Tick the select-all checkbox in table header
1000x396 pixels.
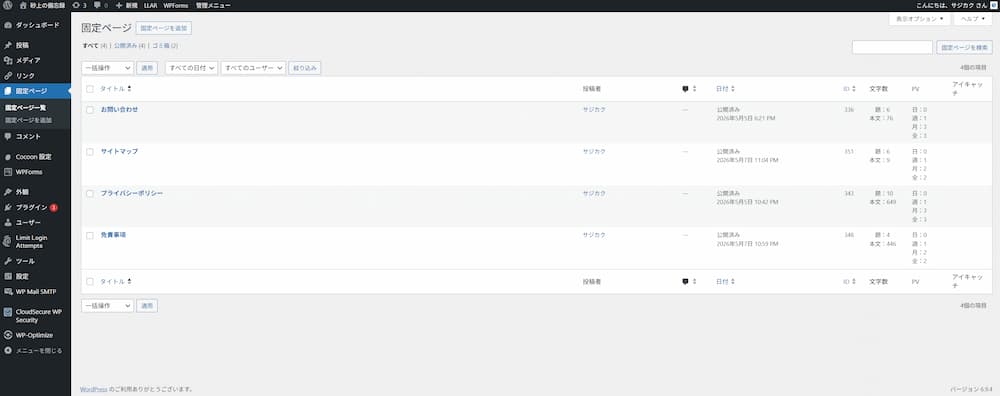(90, 89)
